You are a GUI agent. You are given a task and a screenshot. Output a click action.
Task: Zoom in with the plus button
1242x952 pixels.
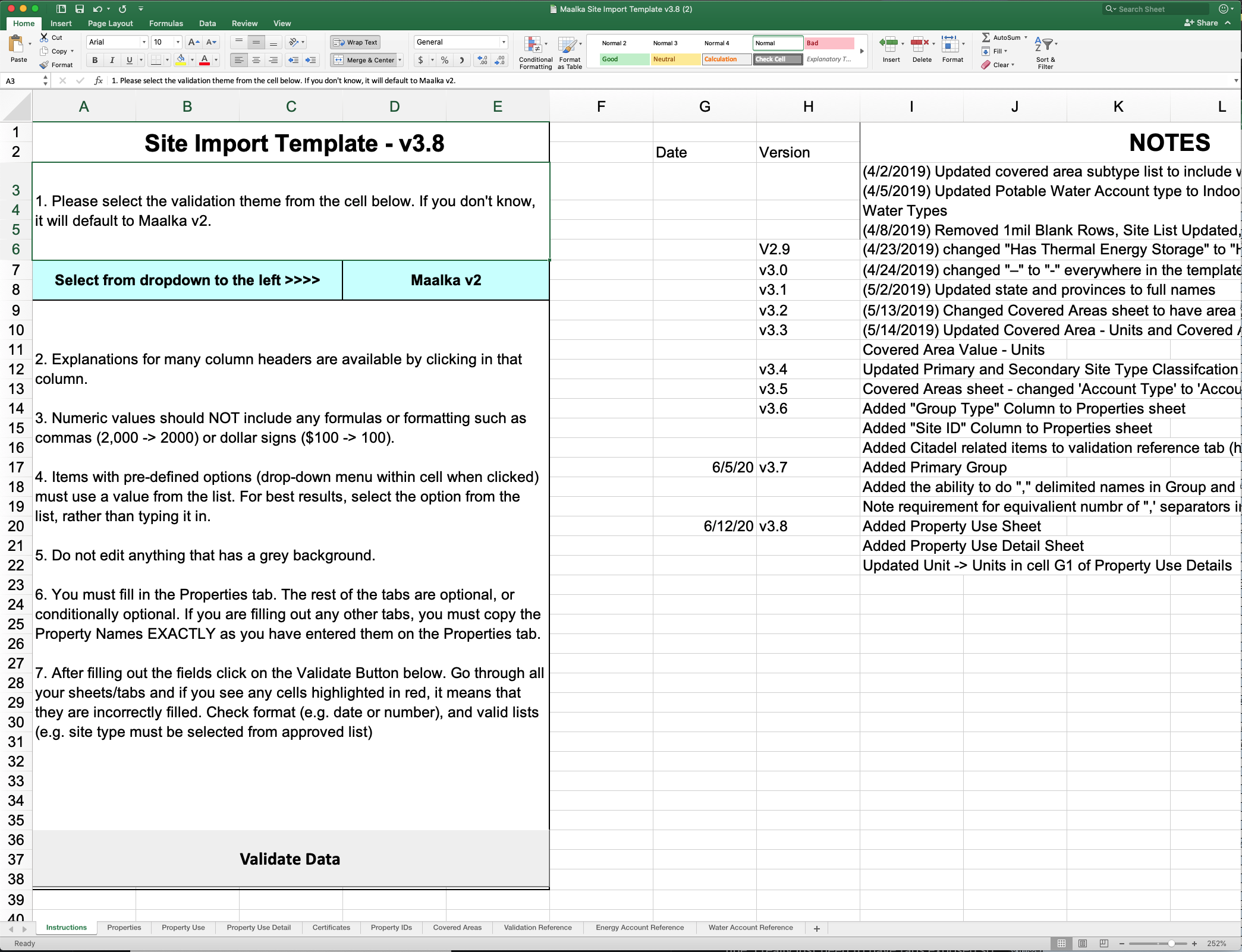[x=1194, y=944]
